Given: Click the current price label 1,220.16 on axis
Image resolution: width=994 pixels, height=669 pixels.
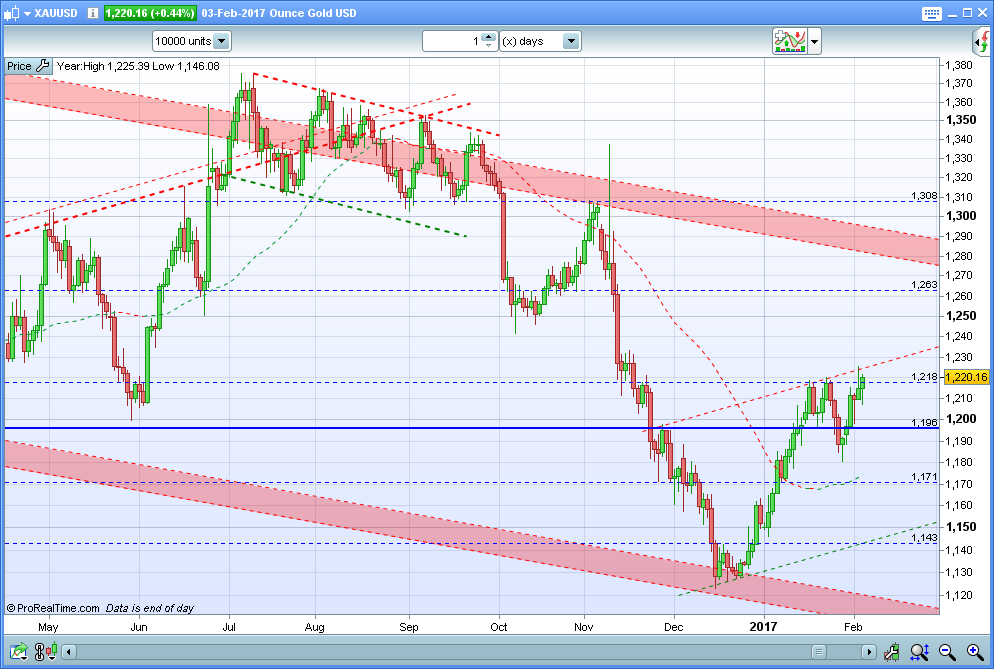Looking at the screenshot, I should click(966, 377).
